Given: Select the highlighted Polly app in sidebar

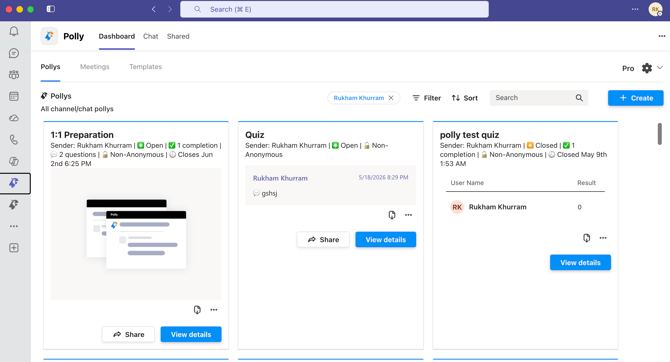Looking at the screenshot, I should 14,183.
